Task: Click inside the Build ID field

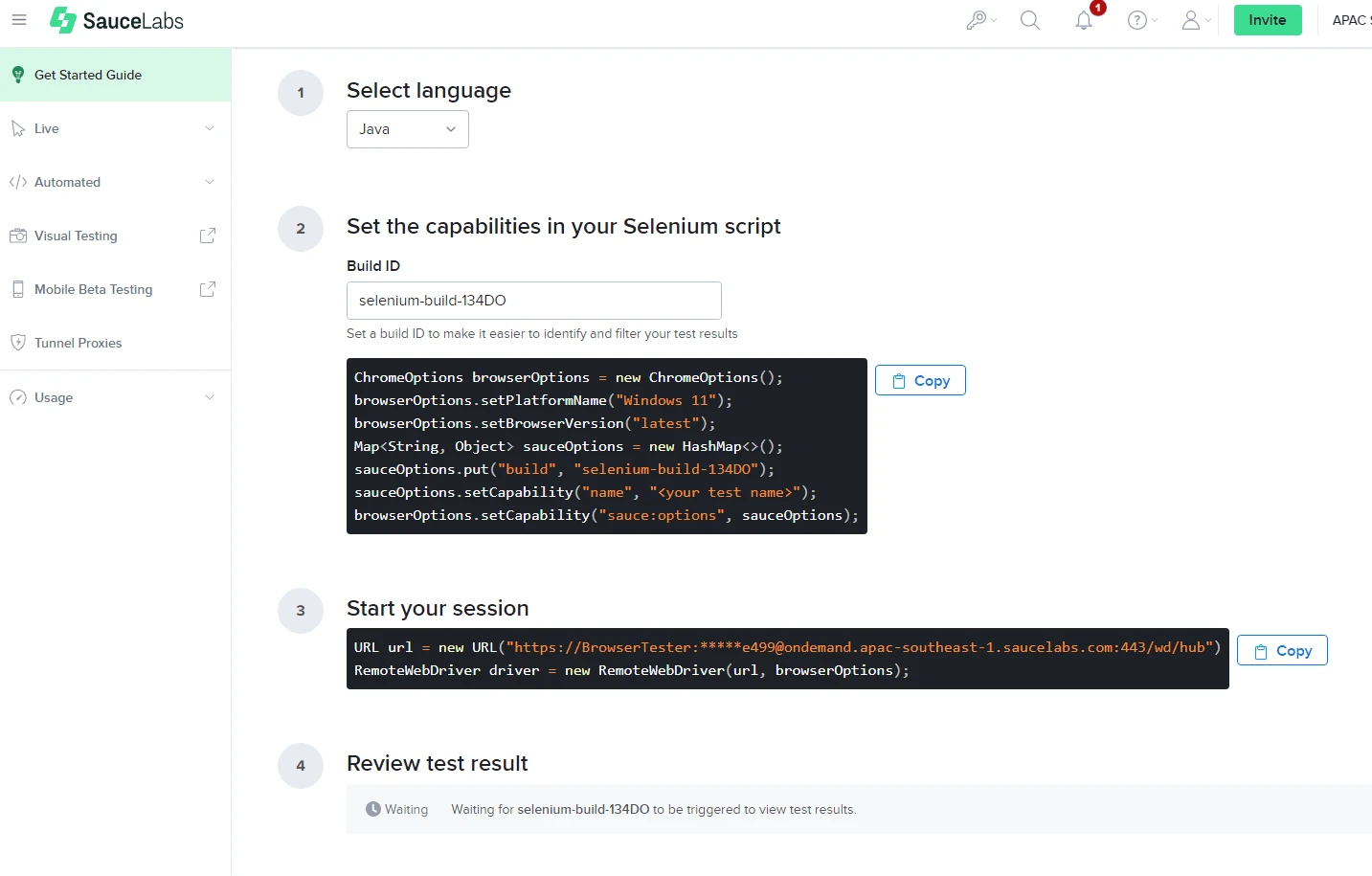Action: tap(533, 300)
